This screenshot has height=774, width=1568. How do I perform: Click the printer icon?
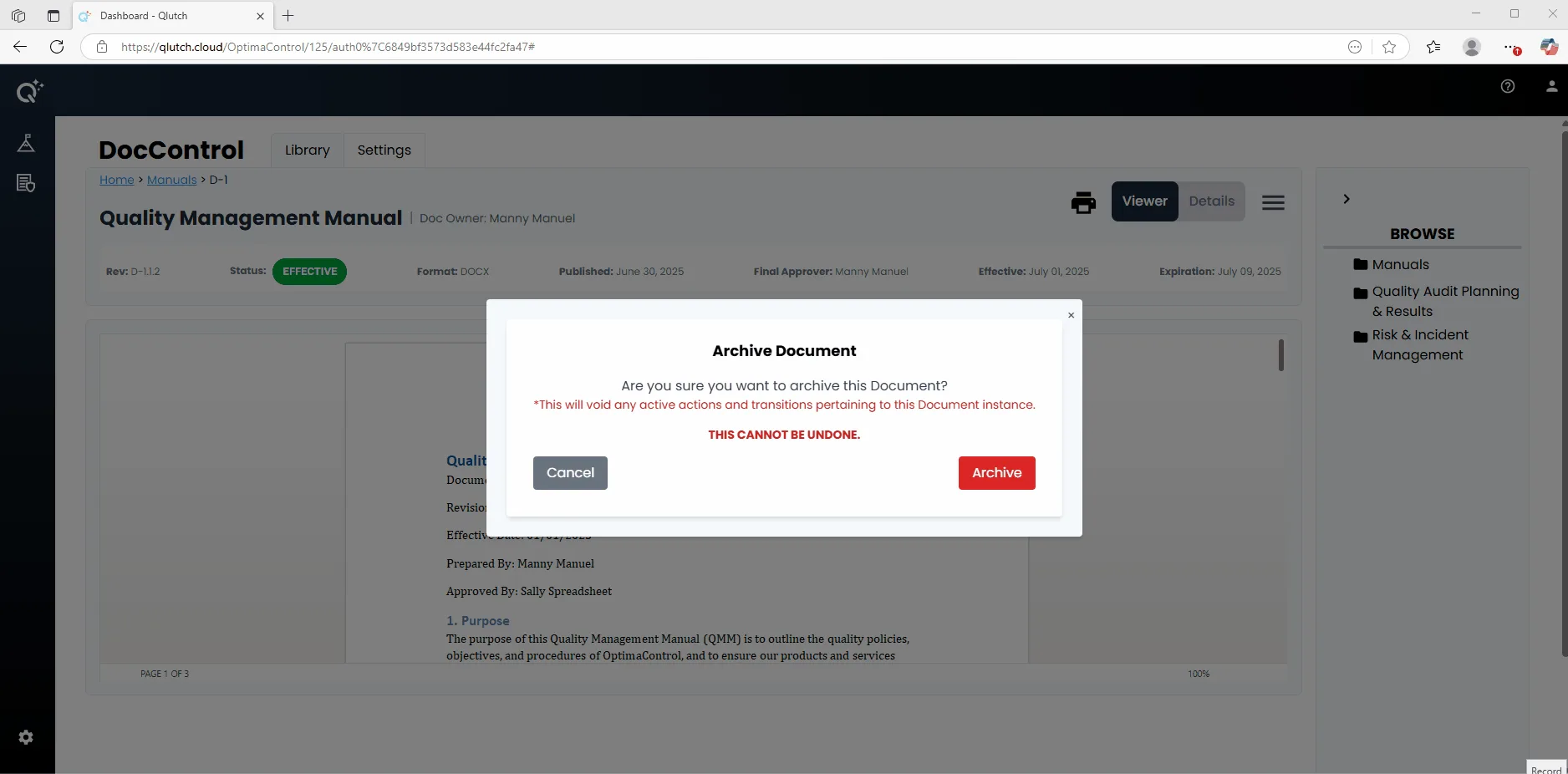click(x=1083, y=202)
